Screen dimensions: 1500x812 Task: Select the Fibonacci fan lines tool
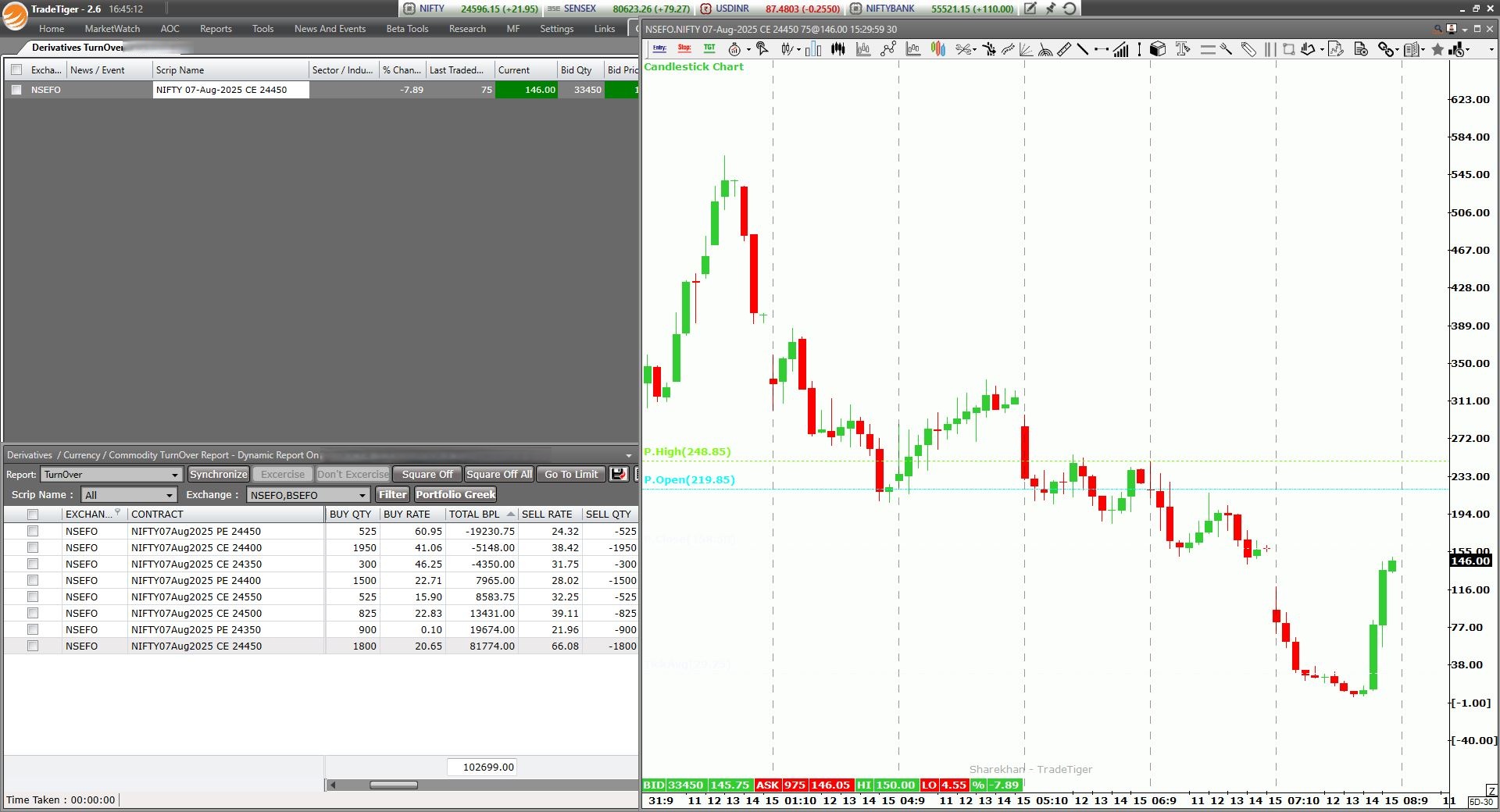tap(1026, 49)
